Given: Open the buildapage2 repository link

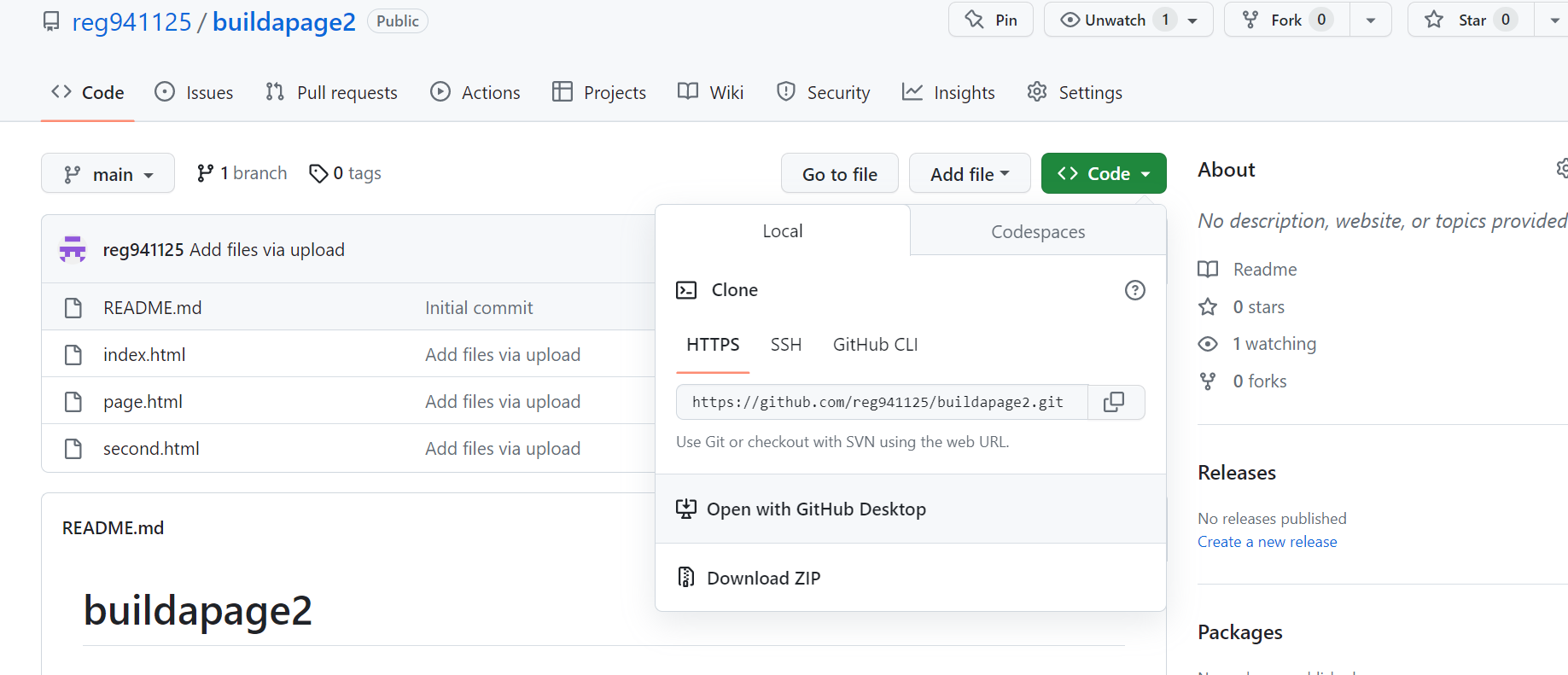Looking at the screenshot, I should tap(283, 21).
